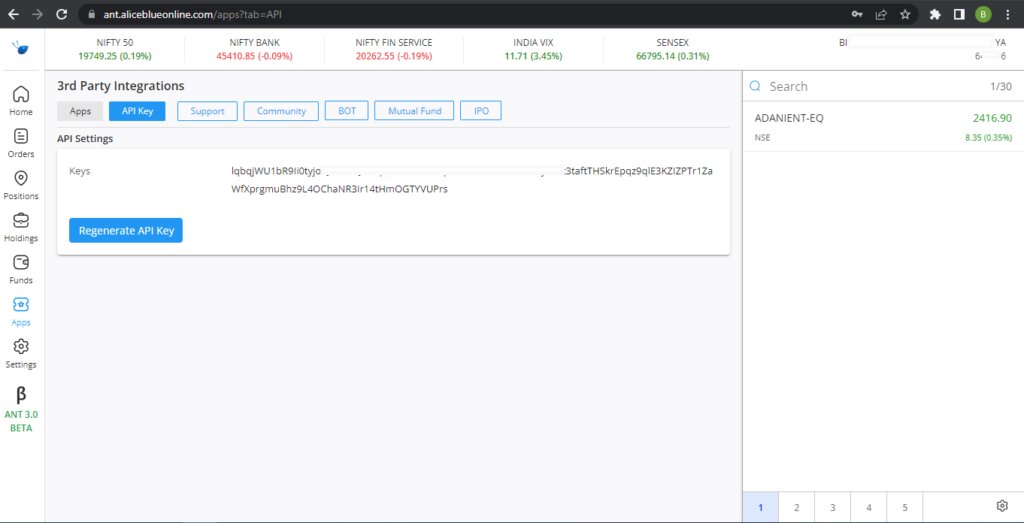This screenshot has height=523, width=1024.
Task: Switch to ANT 3.0 BETA
Action: pyautogui.click(x=21, y=409)
